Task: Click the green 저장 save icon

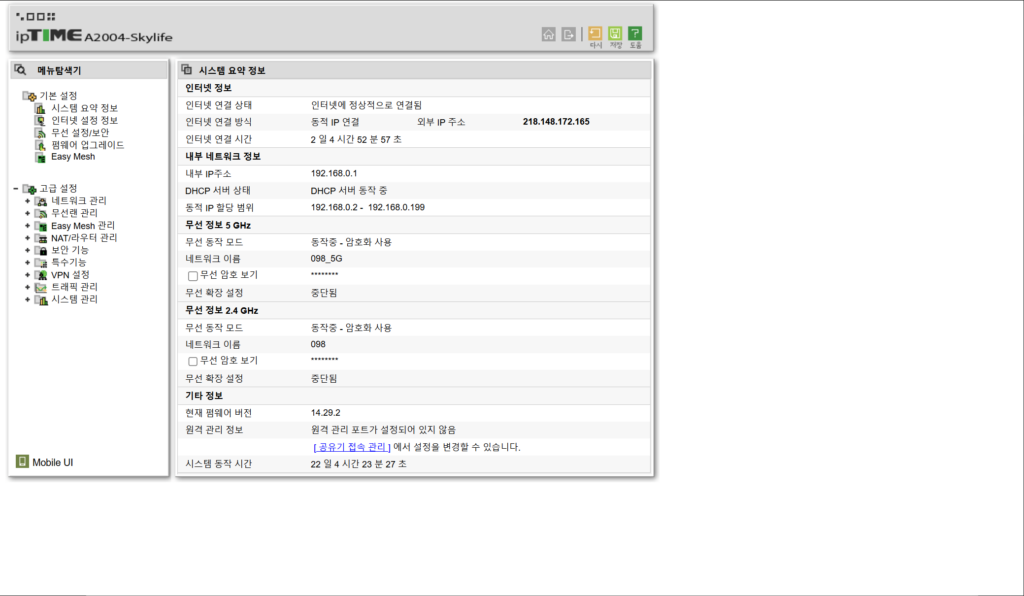Action: coord(615,34)
